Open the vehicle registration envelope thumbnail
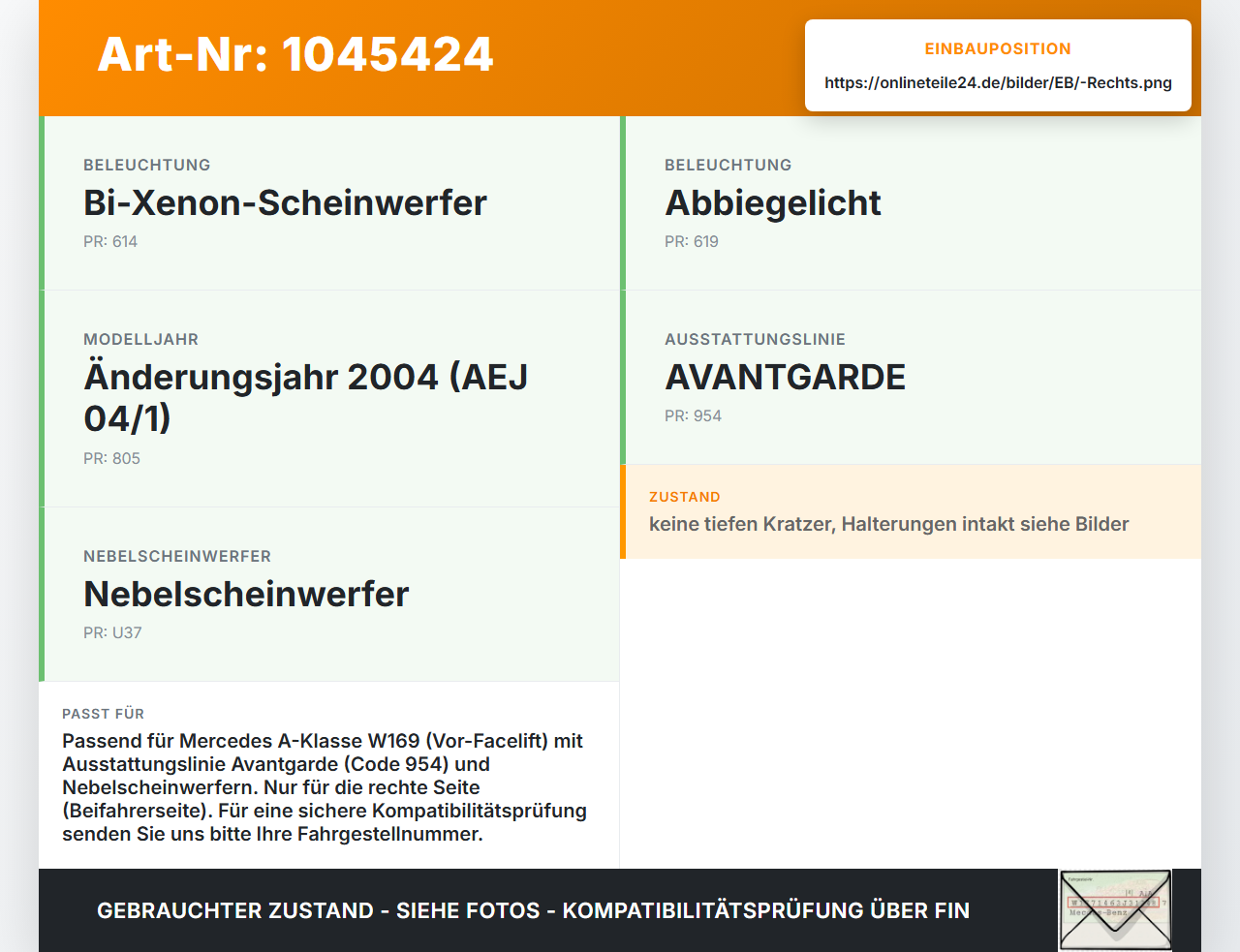 click(1115, 910)
